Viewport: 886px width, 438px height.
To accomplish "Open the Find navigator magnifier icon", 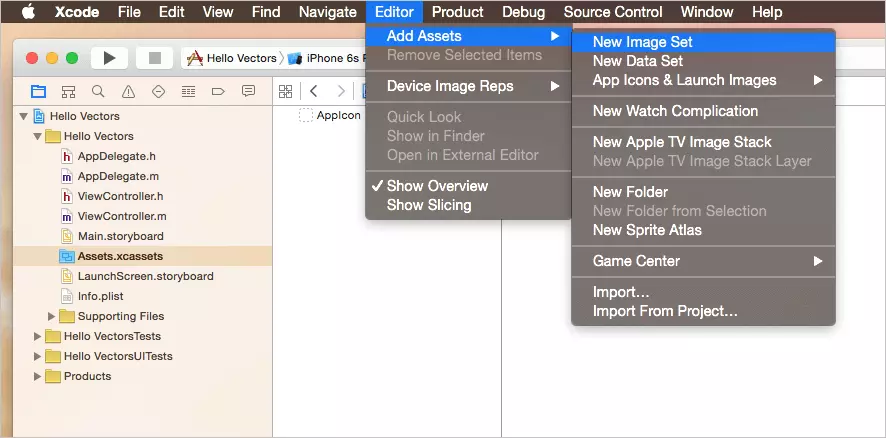I will 98,92.
